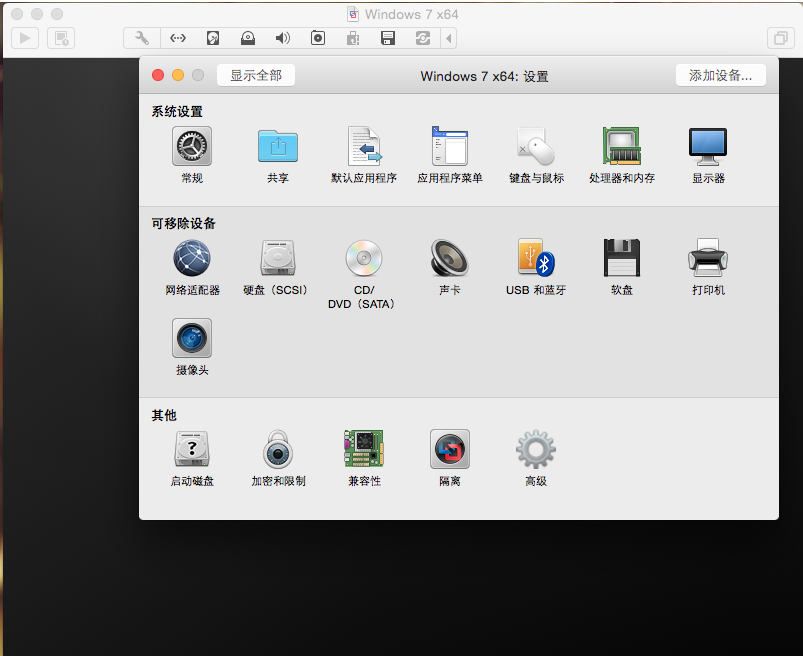Click the camera toolbar icon

(x=318, y=38)
